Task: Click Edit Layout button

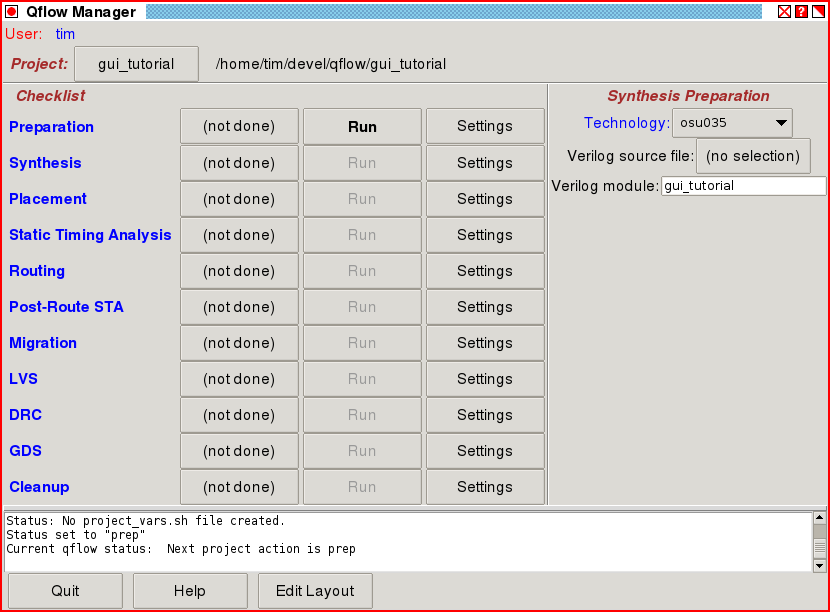Action: [315, 591]
